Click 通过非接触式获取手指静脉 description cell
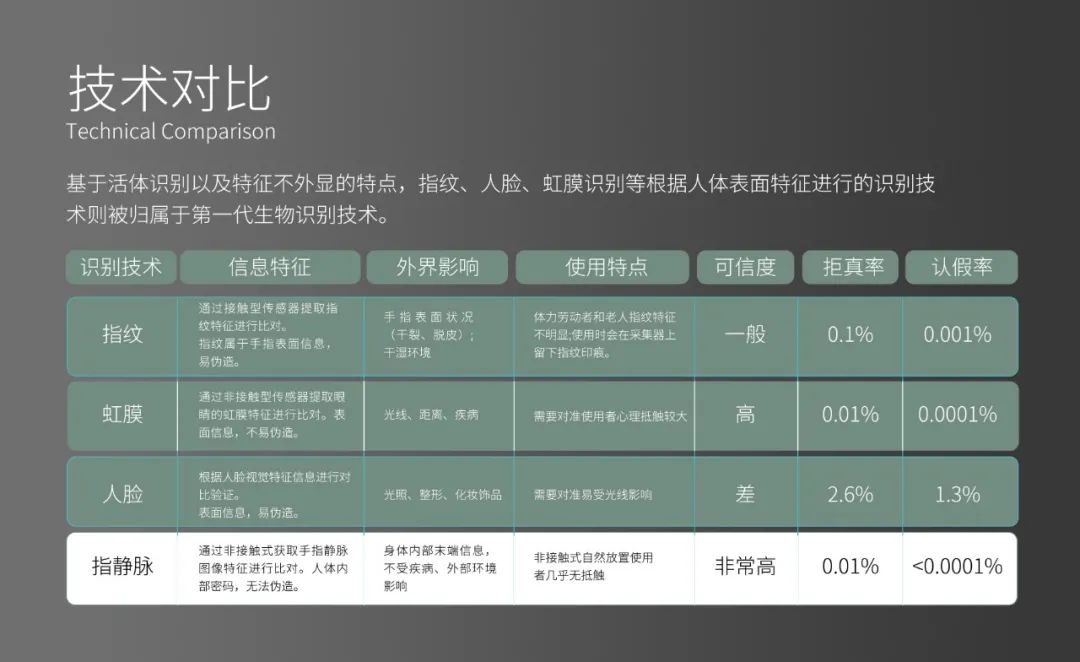This screenshot has width=1080, height=662. [x=273, y=568]
